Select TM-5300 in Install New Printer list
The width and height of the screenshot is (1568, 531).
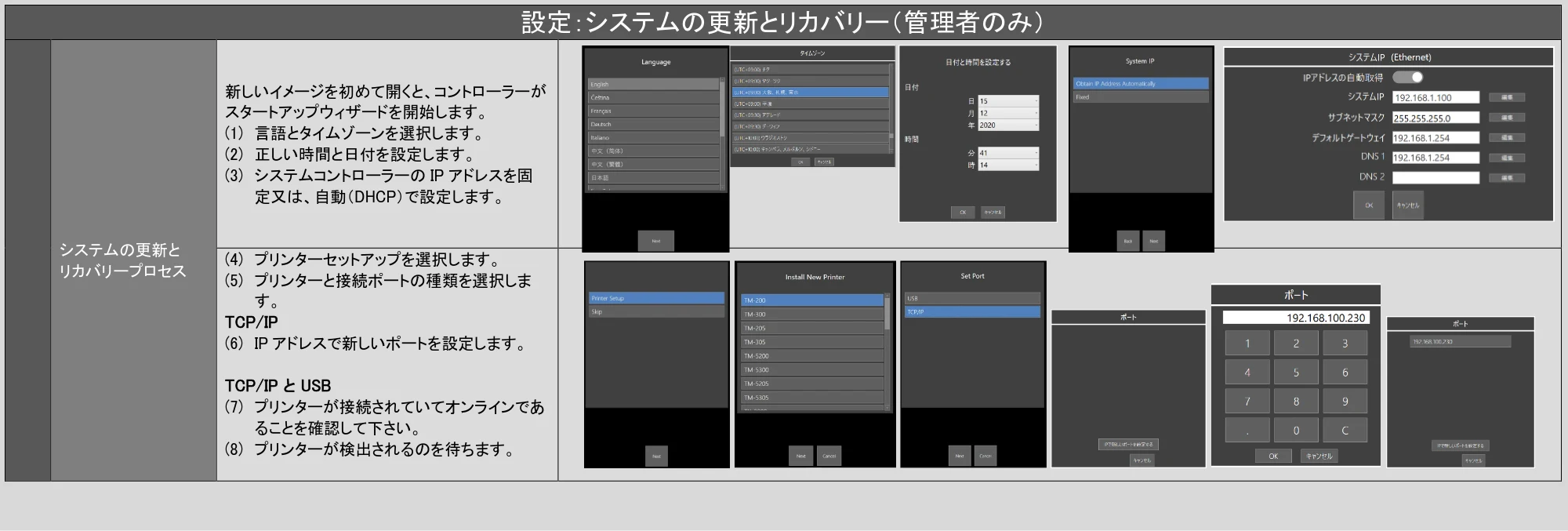pyautogui.click(x=812, y=369)
